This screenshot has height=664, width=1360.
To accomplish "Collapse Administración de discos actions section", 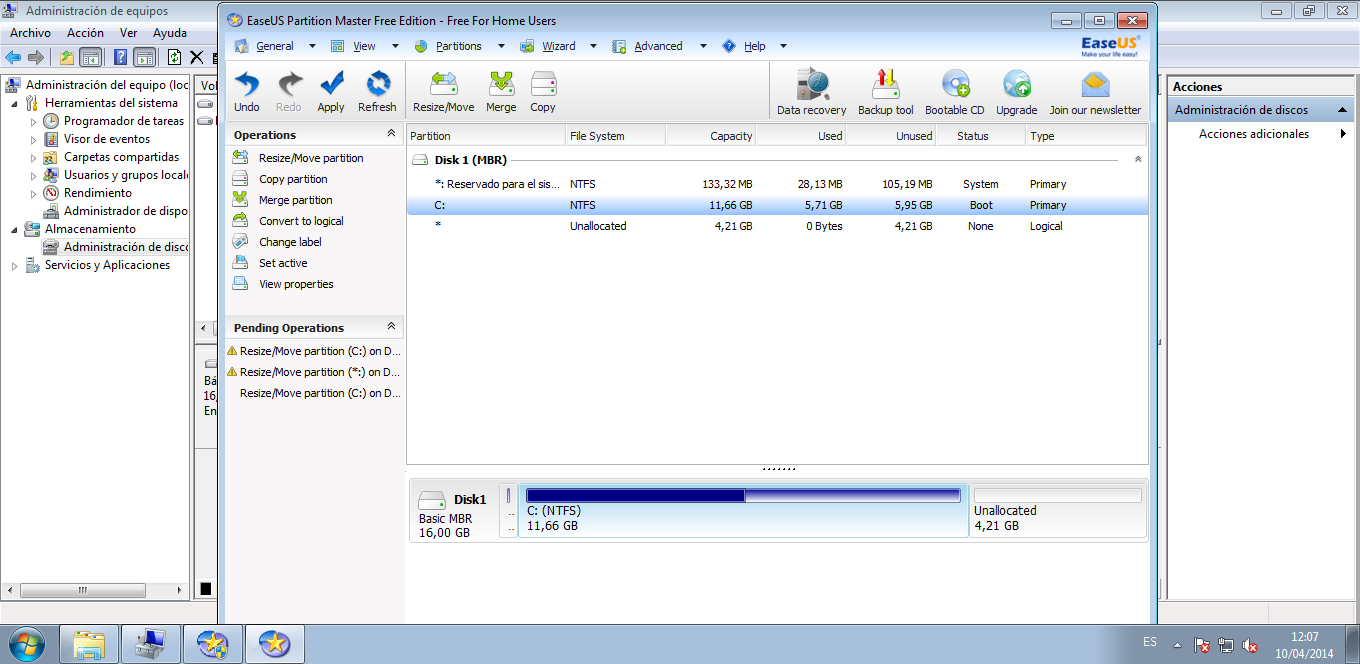I will 1342,110.
